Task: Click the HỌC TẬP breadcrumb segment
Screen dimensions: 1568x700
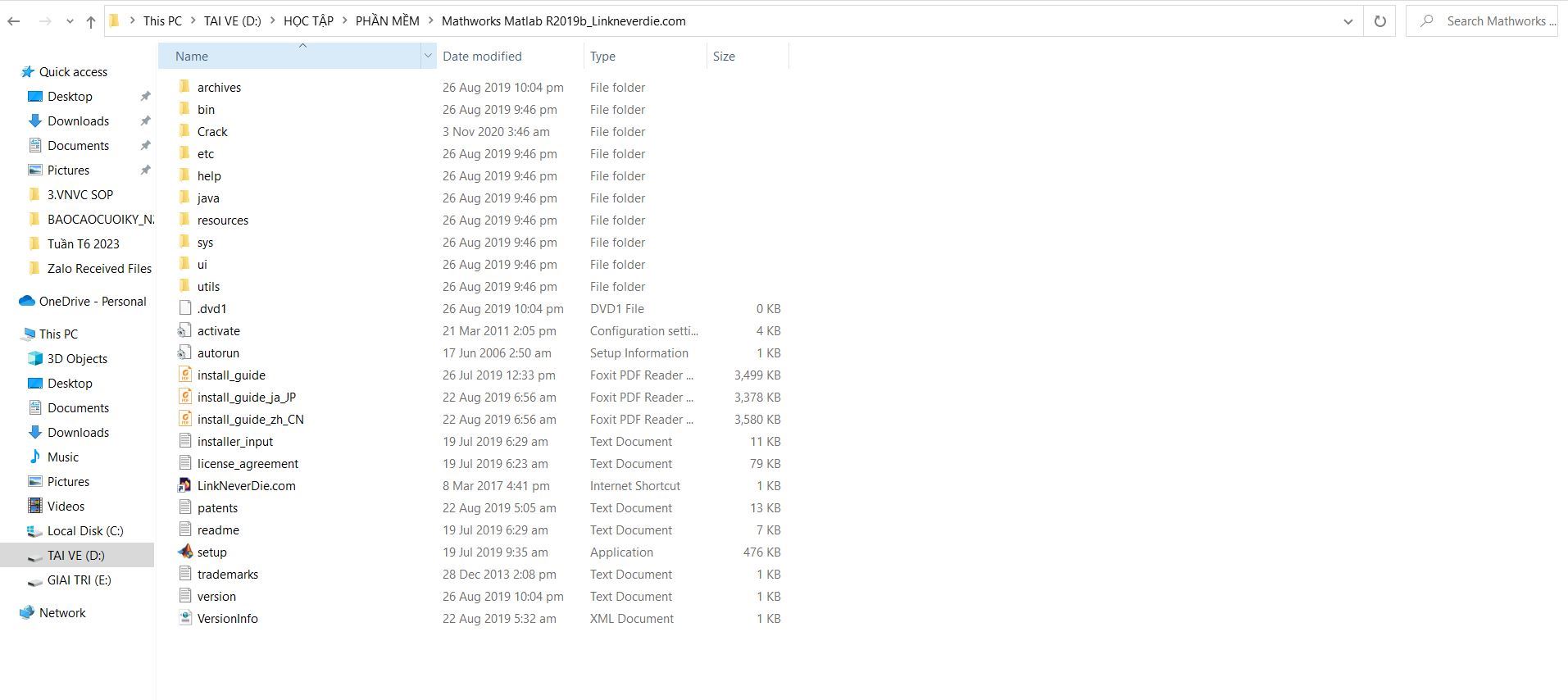Action: 308,21
